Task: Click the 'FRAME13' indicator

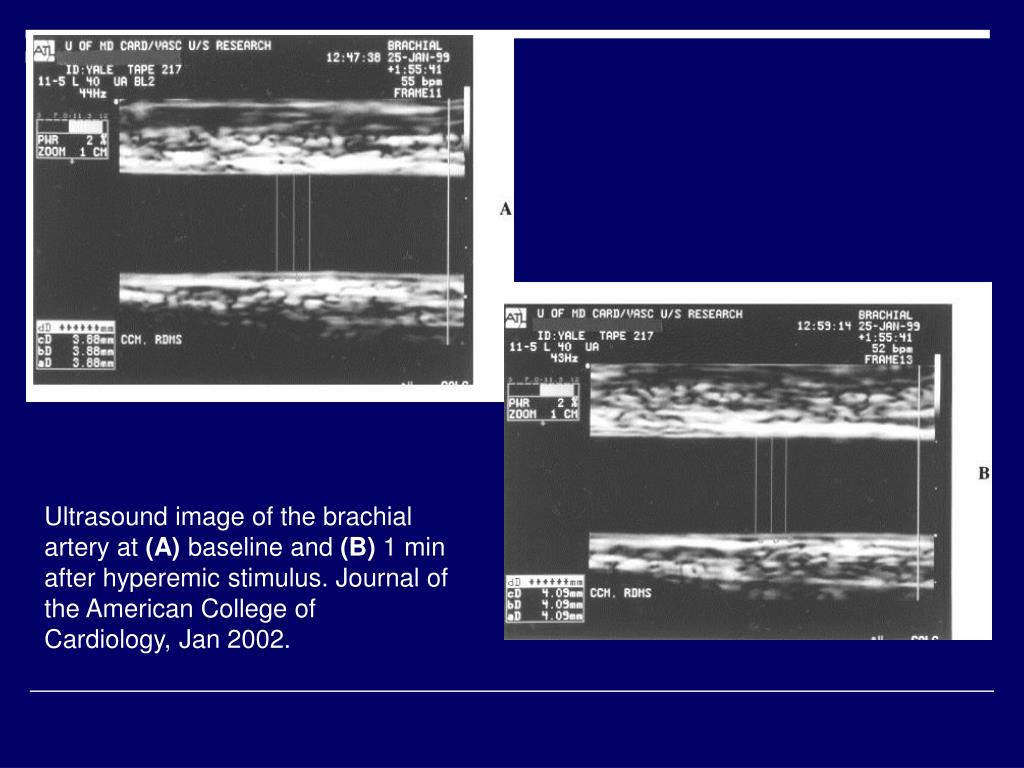Action: click(x=889, y=360)
